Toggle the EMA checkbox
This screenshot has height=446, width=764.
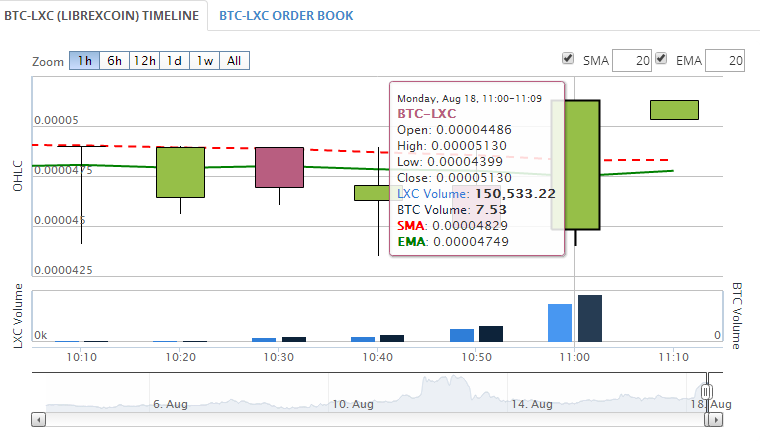coord(661,58)
